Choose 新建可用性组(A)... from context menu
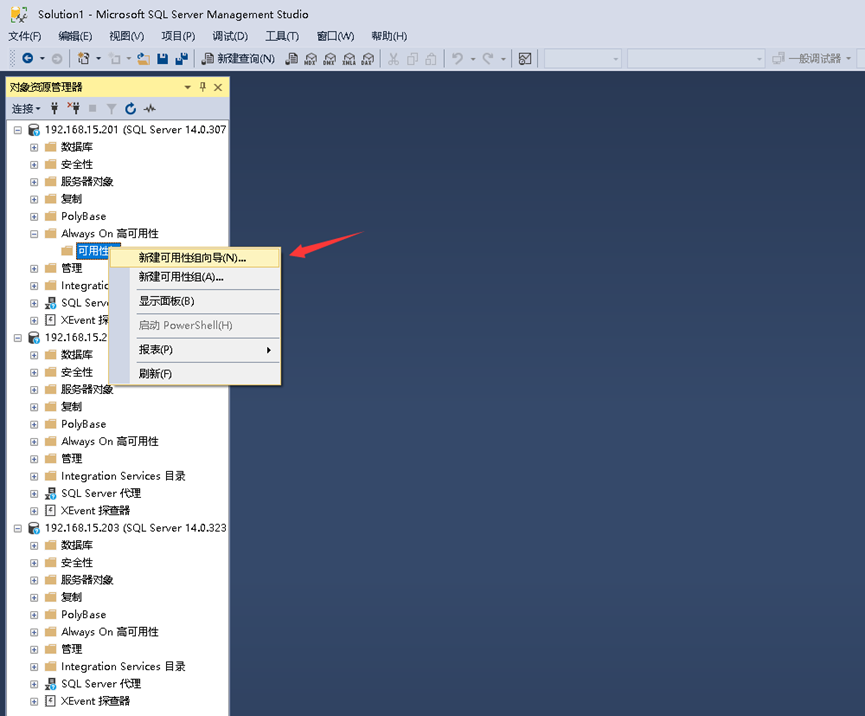The width and height of the screenshot is (865, 716). pyautogui.click(x=195, y=277)
